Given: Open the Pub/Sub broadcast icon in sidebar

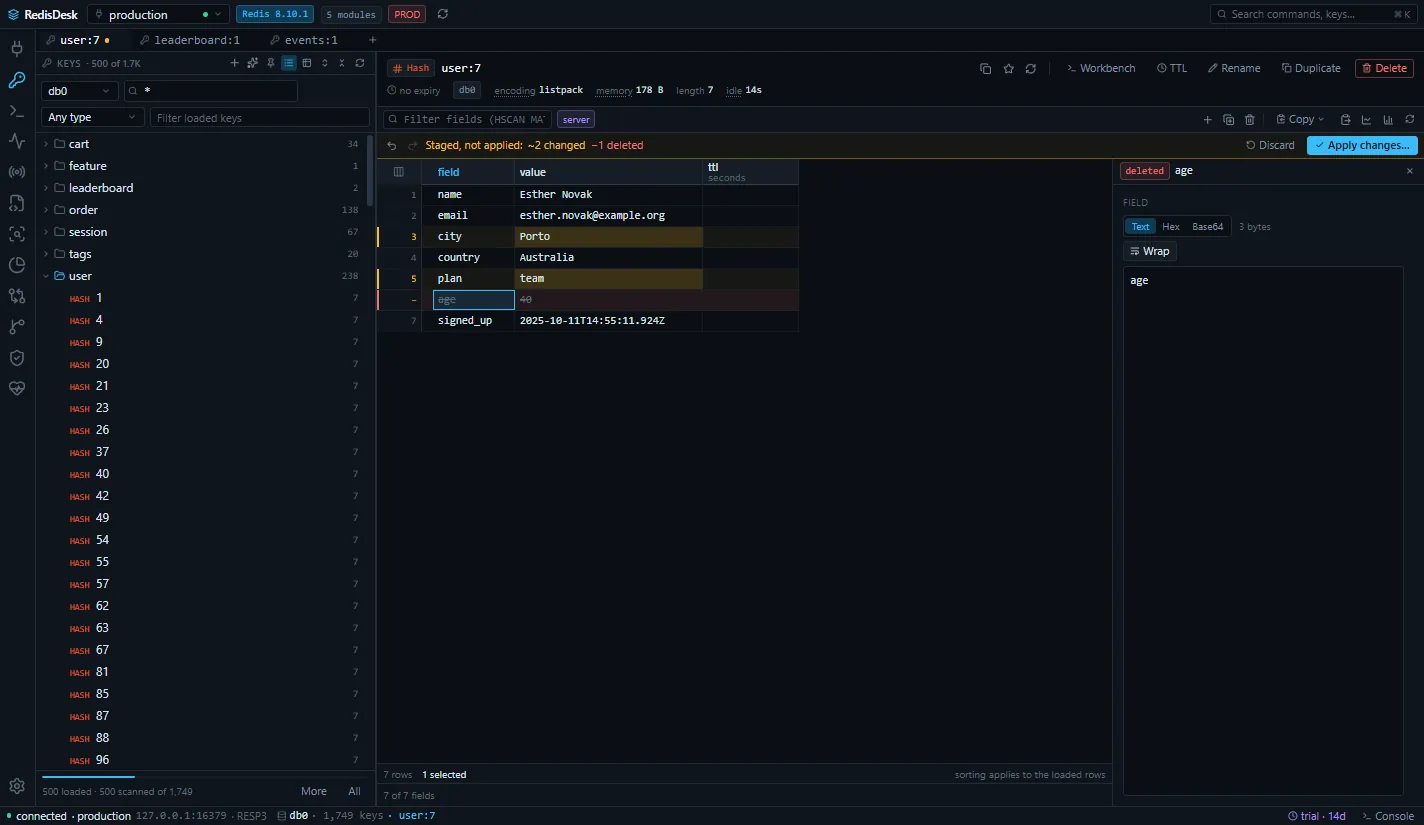Looking at the screenshot, I should [17, 172].
